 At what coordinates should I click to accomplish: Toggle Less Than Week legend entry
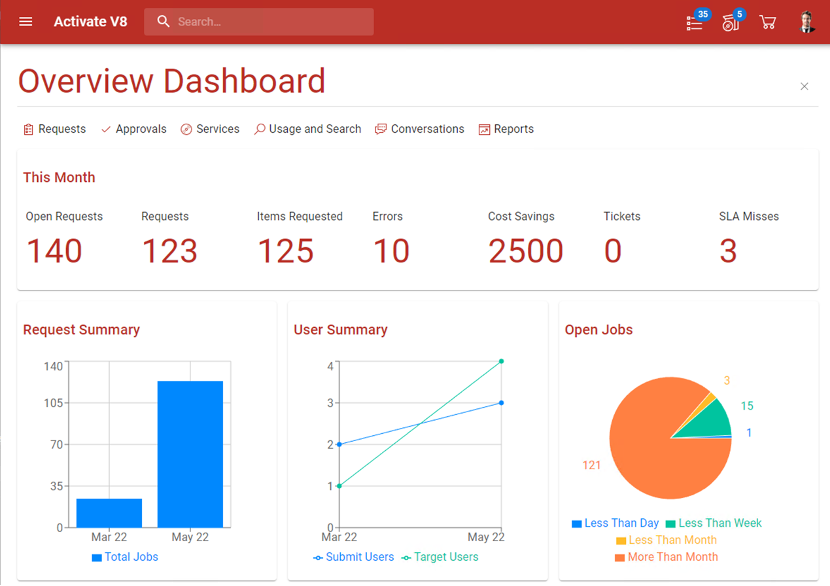(714, 523)
